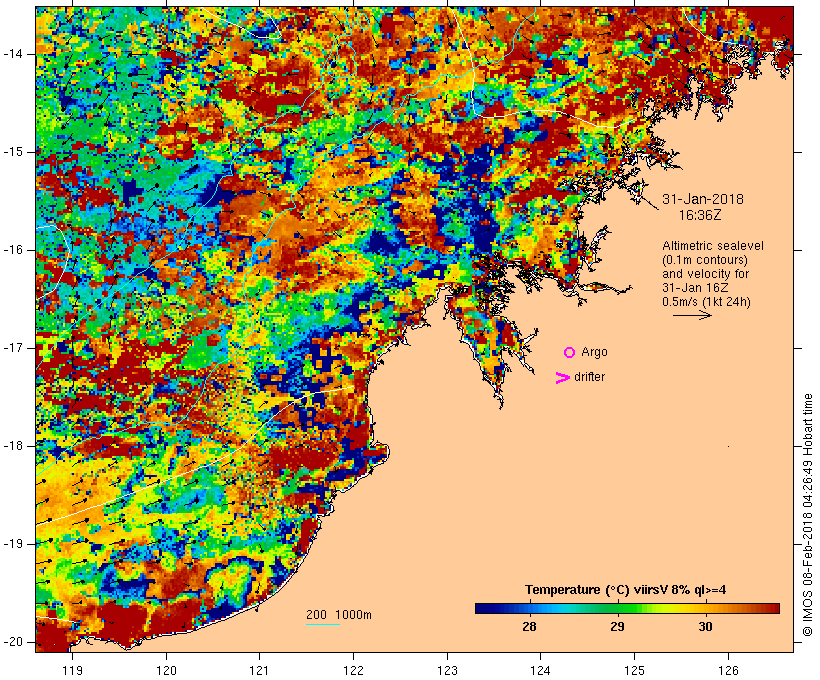
Task: Click the IMOS copyright timestamp text
Action: 808,515
